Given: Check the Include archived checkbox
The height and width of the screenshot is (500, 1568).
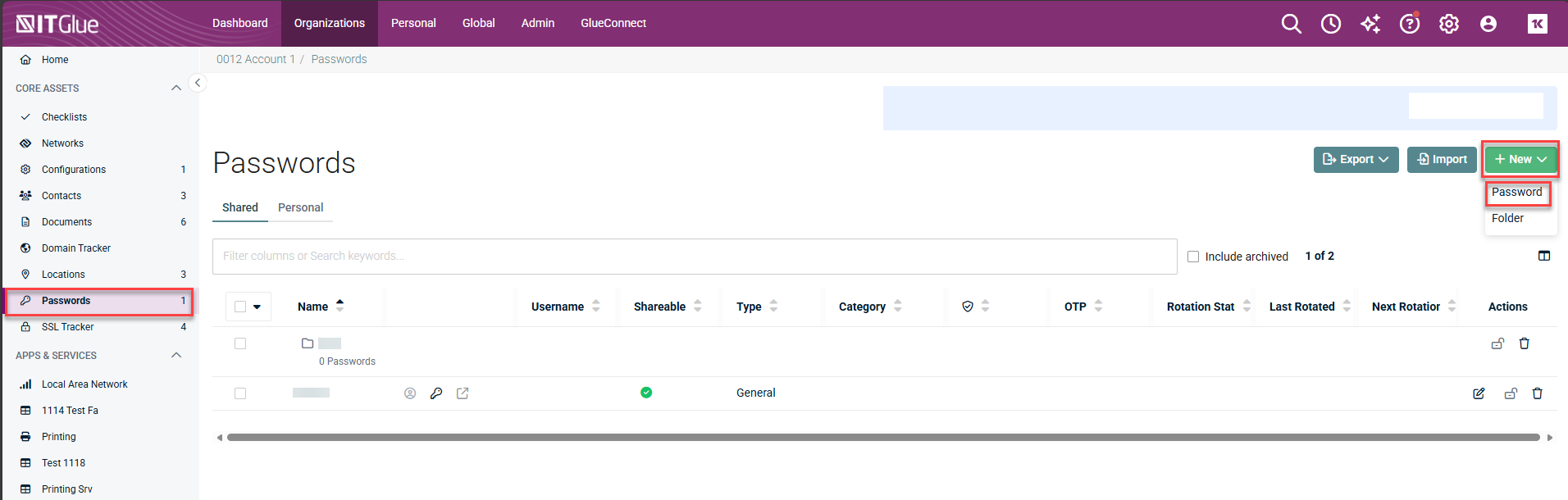Looking at the screenshot, I should [1193, 257].
